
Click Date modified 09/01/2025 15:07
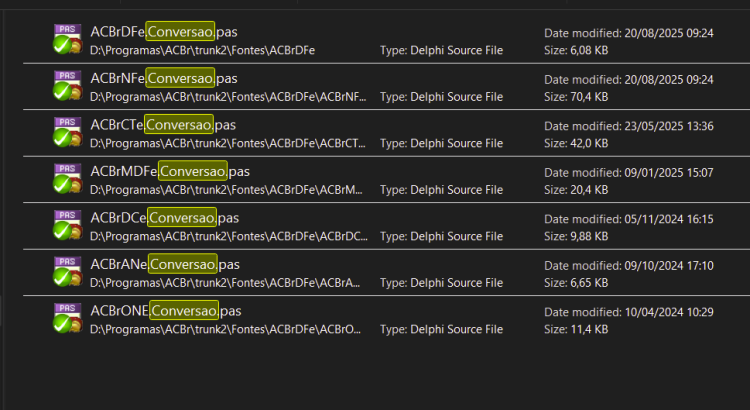click(x=629, y=172)
